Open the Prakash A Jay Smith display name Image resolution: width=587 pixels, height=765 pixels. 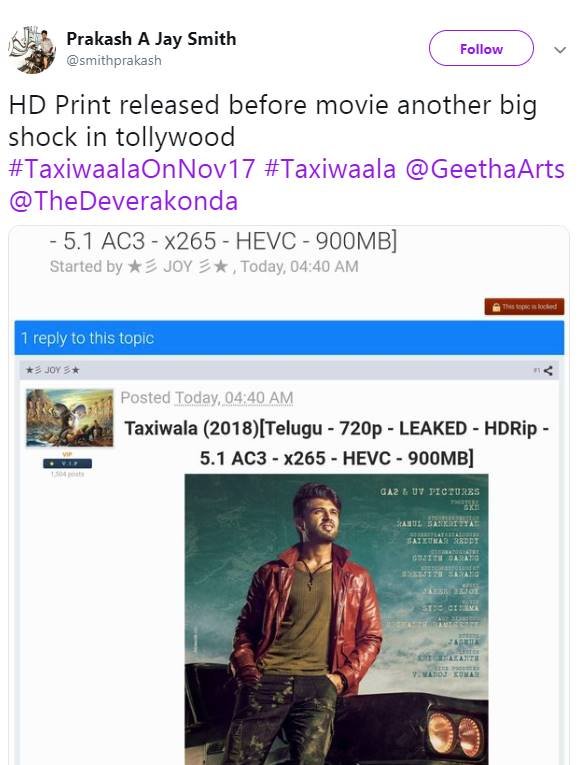pos(151,39)
